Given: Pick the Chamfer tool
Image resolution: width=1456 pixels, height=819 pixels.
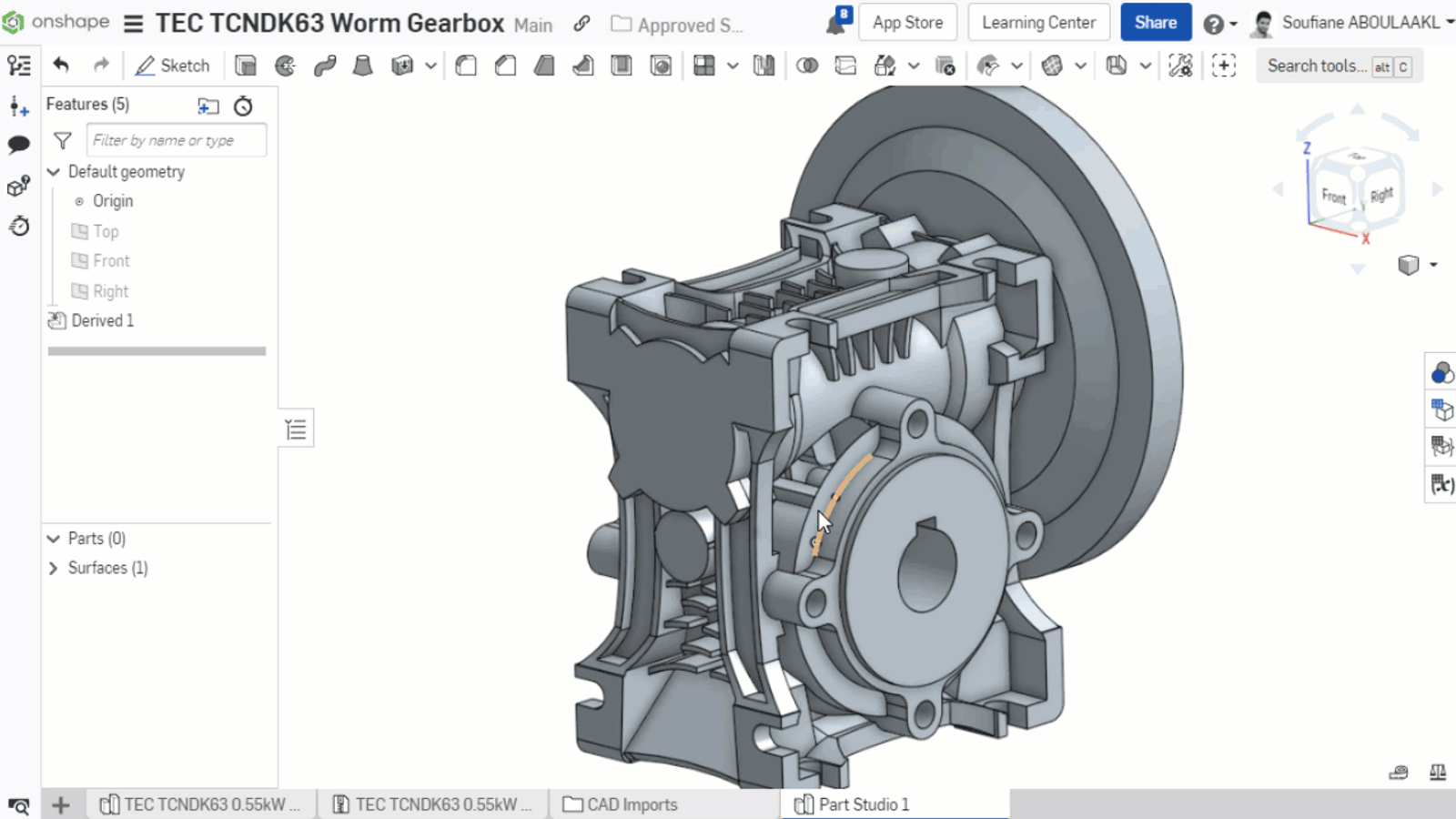Looking at the screenshot, I should pos(505,66).
